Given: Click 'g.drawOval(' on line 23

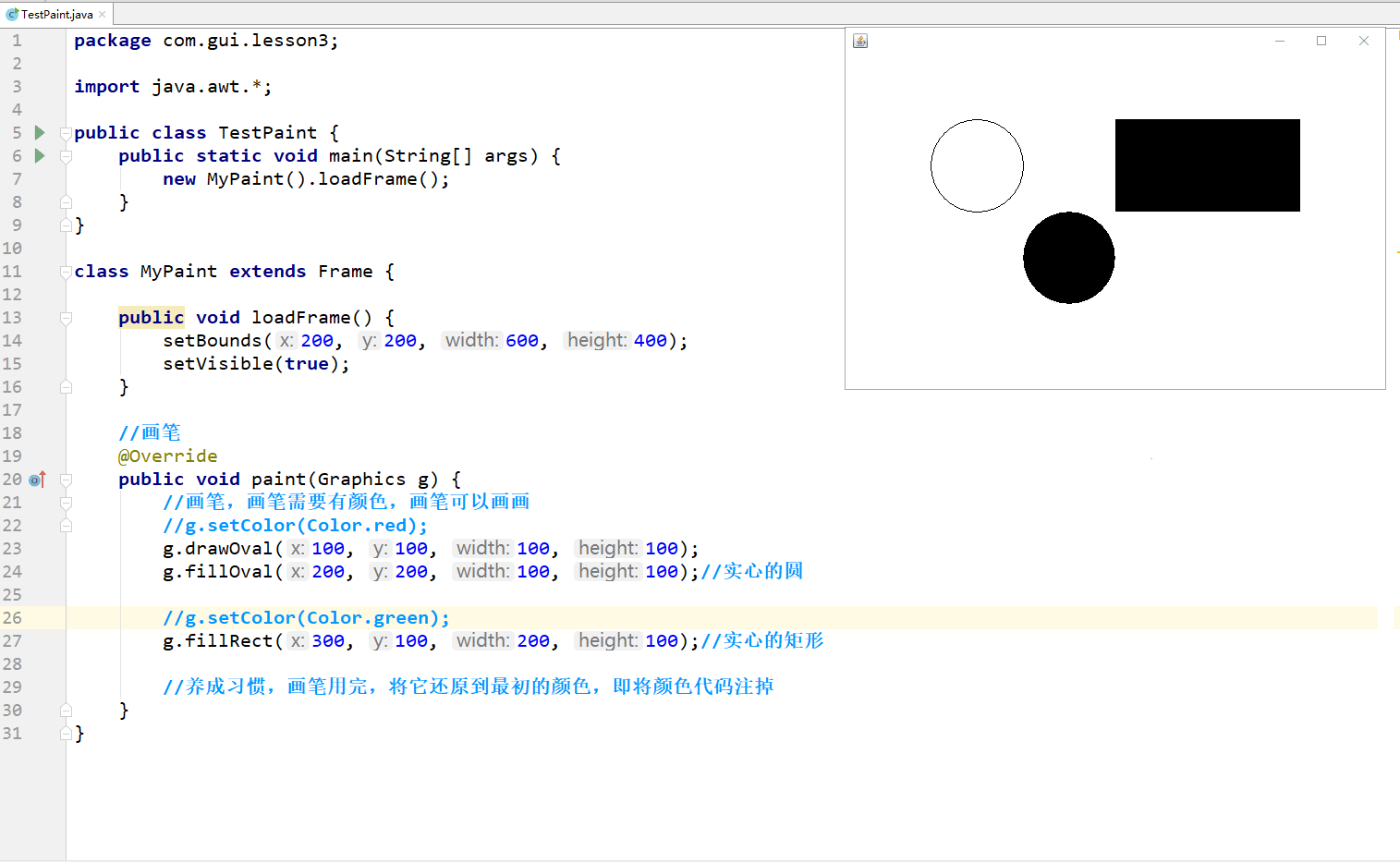Looking at the screenshot, I should 223,549.
